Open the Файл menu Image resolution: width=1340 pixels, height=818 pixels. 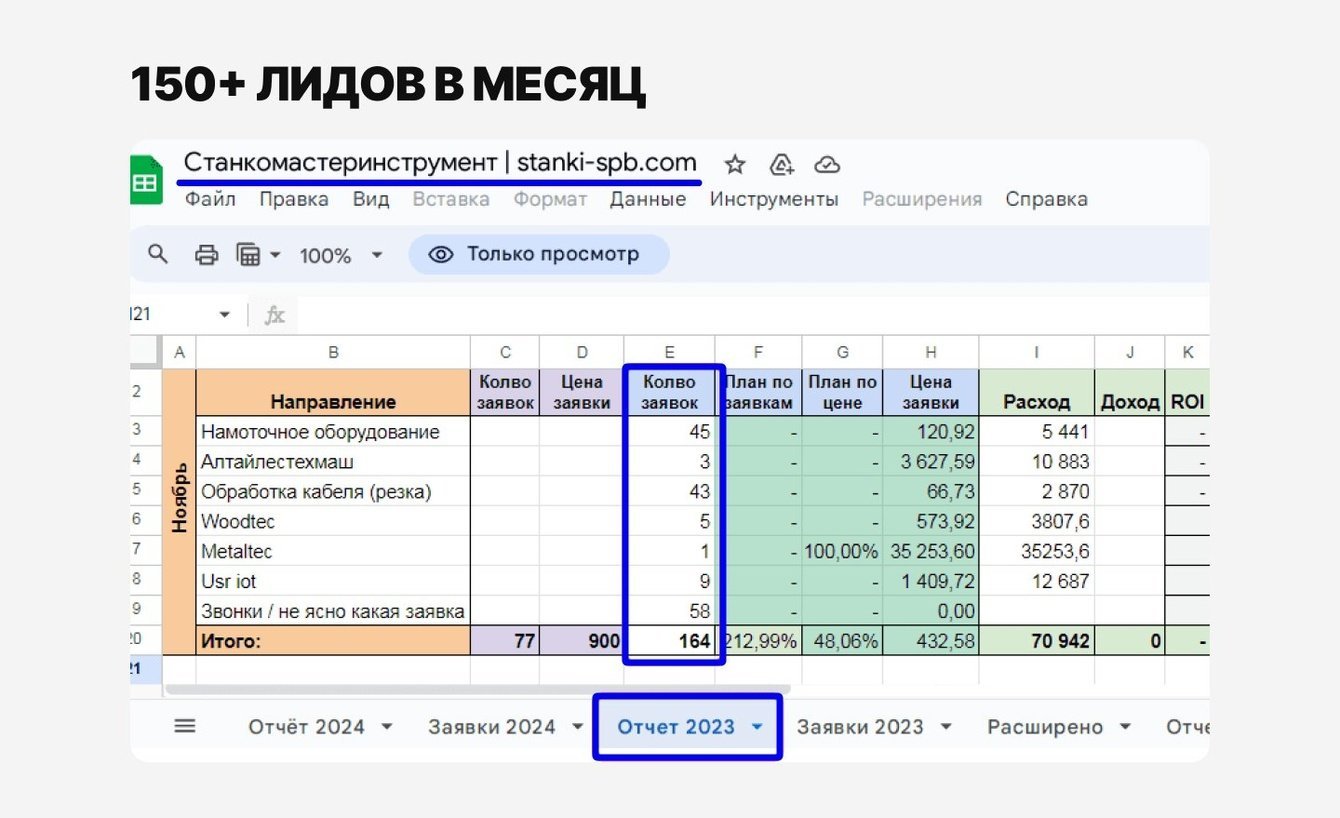[210, 199]
